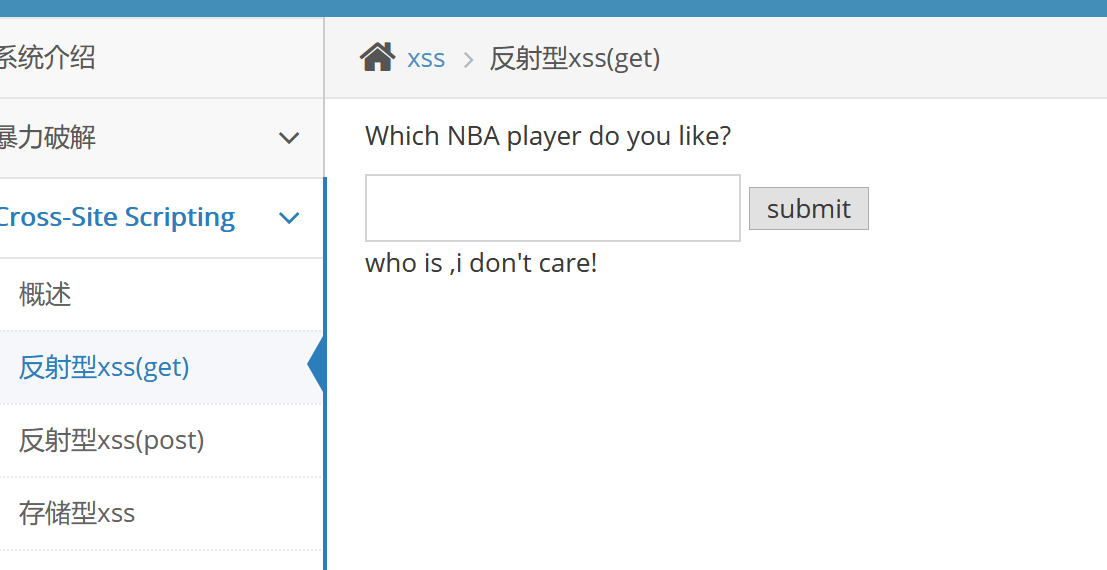The height and width of the screenshot is (570, 1107).
Task: Click the "Which NBA player do you like?" prompt
Action: pyautogui.click(x=548, y=136)
